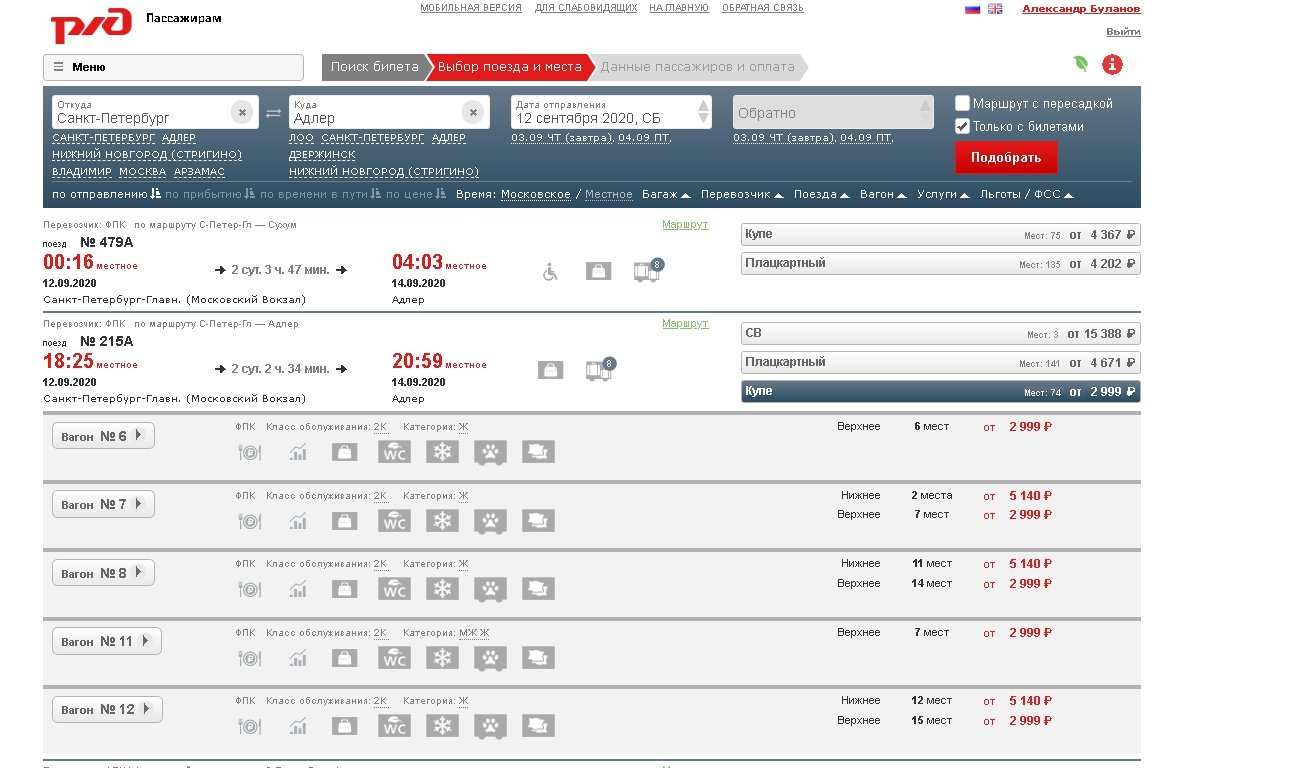The height and width of the screenshot is (768, 1289).
Task: Open the Перевозчик filter dropdown
Action: (x=743, y=194)
